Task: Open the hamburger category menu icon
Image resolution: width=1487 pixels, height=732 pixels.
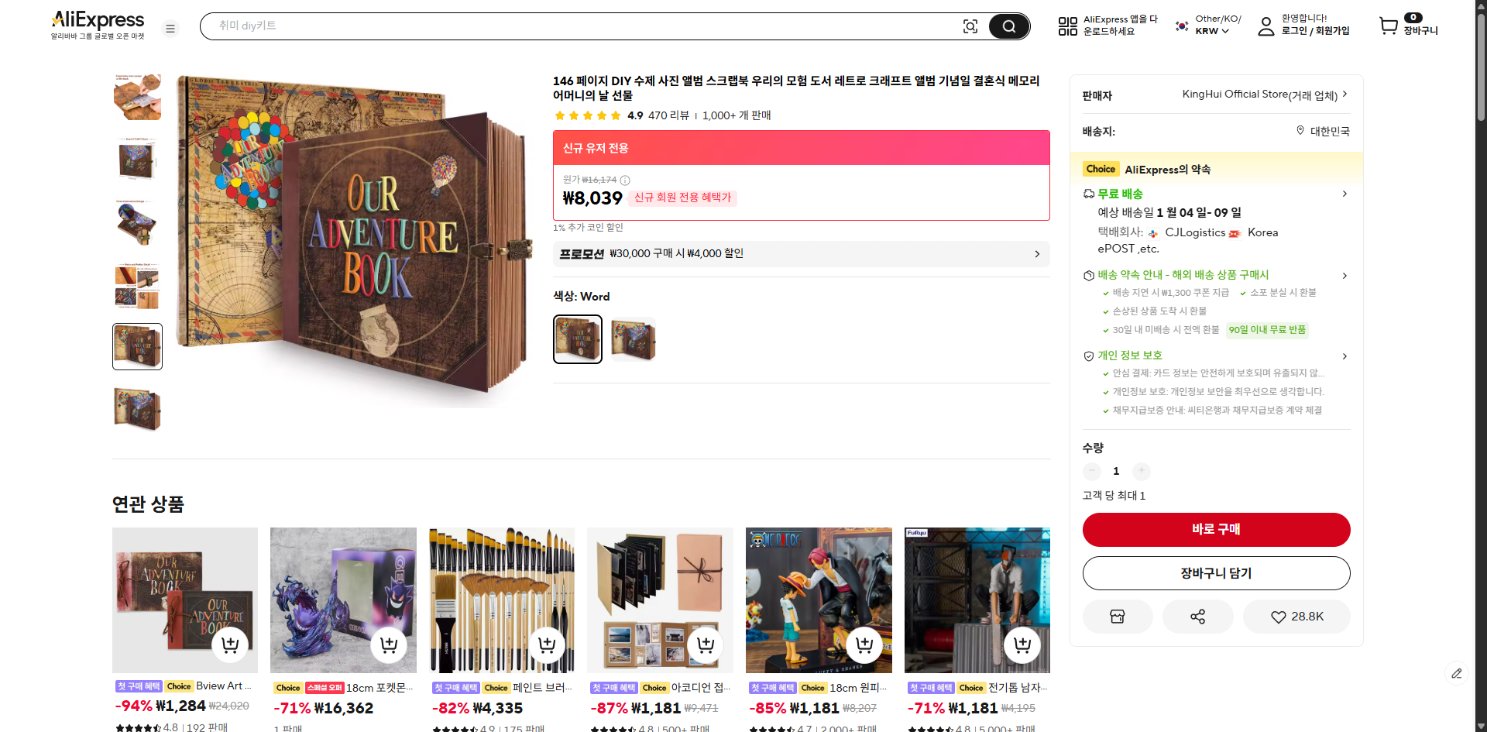Action: 170,28
